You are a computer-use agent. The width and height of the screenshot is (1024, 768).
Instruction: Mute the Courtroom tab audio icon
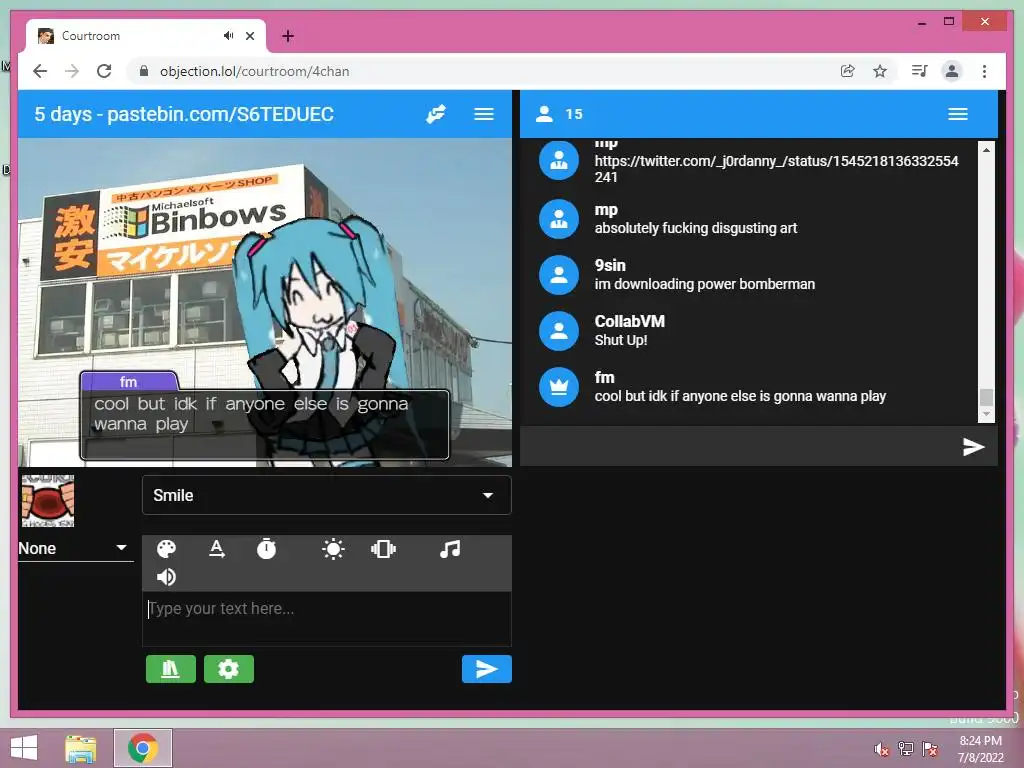click(x=228, y=36)
